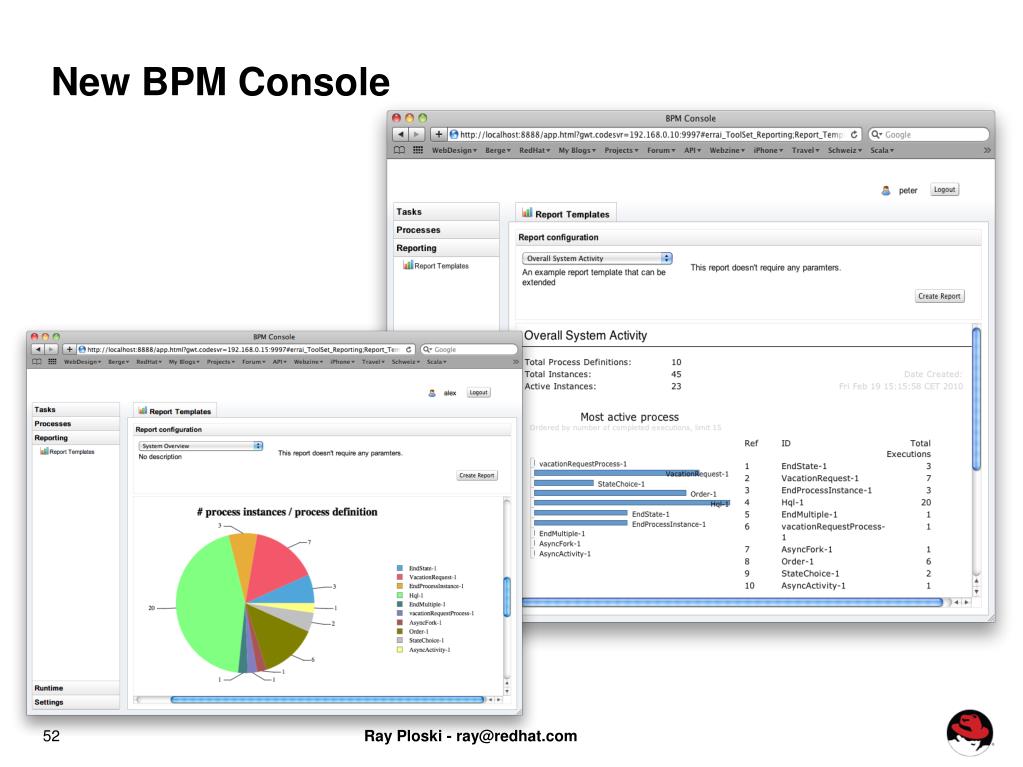Open WebDesign bookmarks menu in the peter window
This screenshot has width=1023, height=767.
click(x=454, y=150)
